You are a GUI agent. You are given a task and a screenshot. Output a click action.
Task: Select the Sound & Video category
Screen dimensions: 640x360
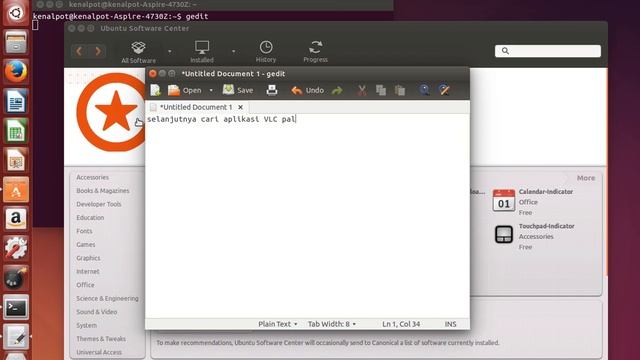[96, 312]
